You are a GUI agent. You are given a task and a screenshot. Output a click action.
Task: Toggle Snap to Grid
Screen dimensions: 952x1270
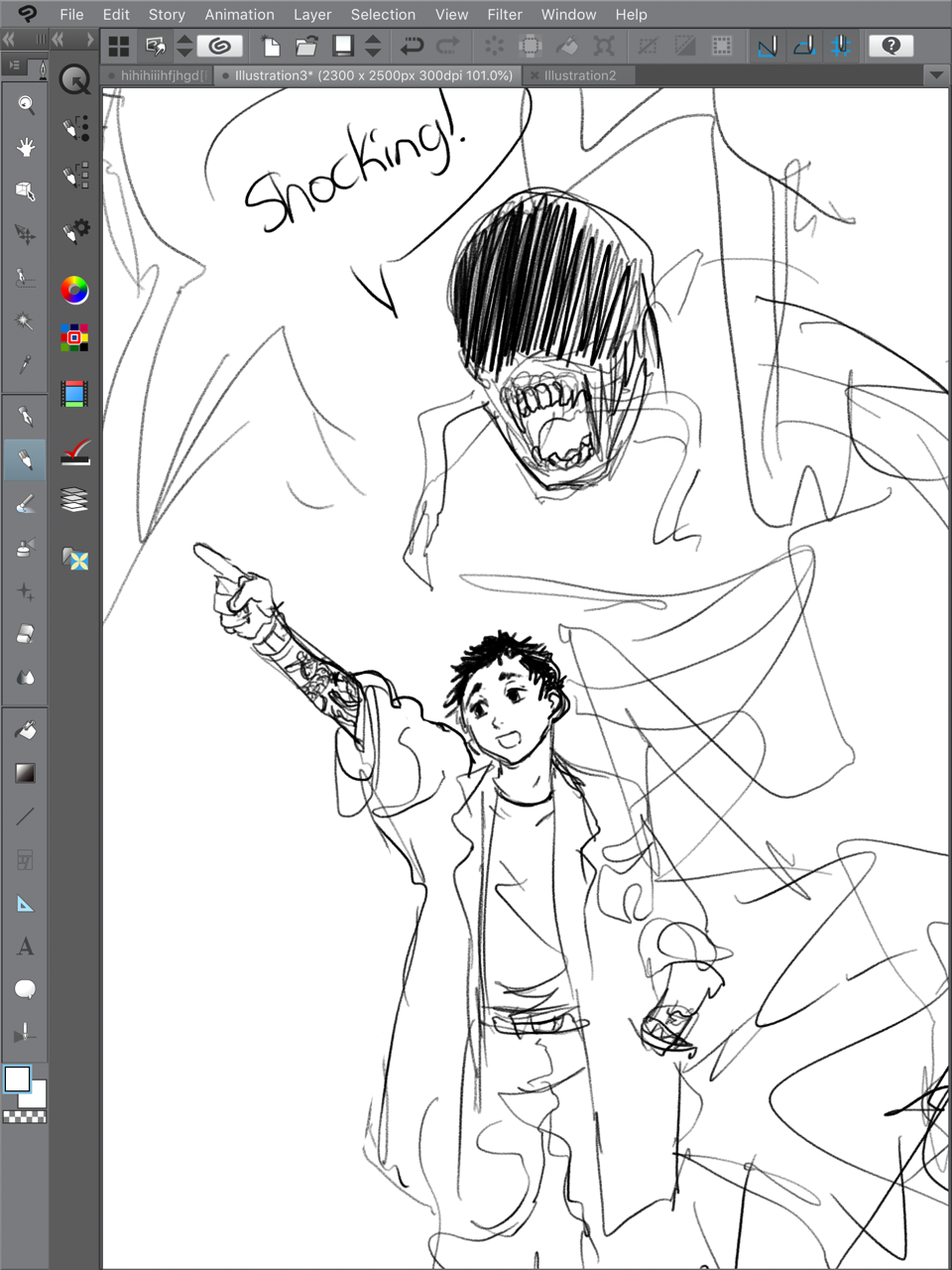coord(841,46)
